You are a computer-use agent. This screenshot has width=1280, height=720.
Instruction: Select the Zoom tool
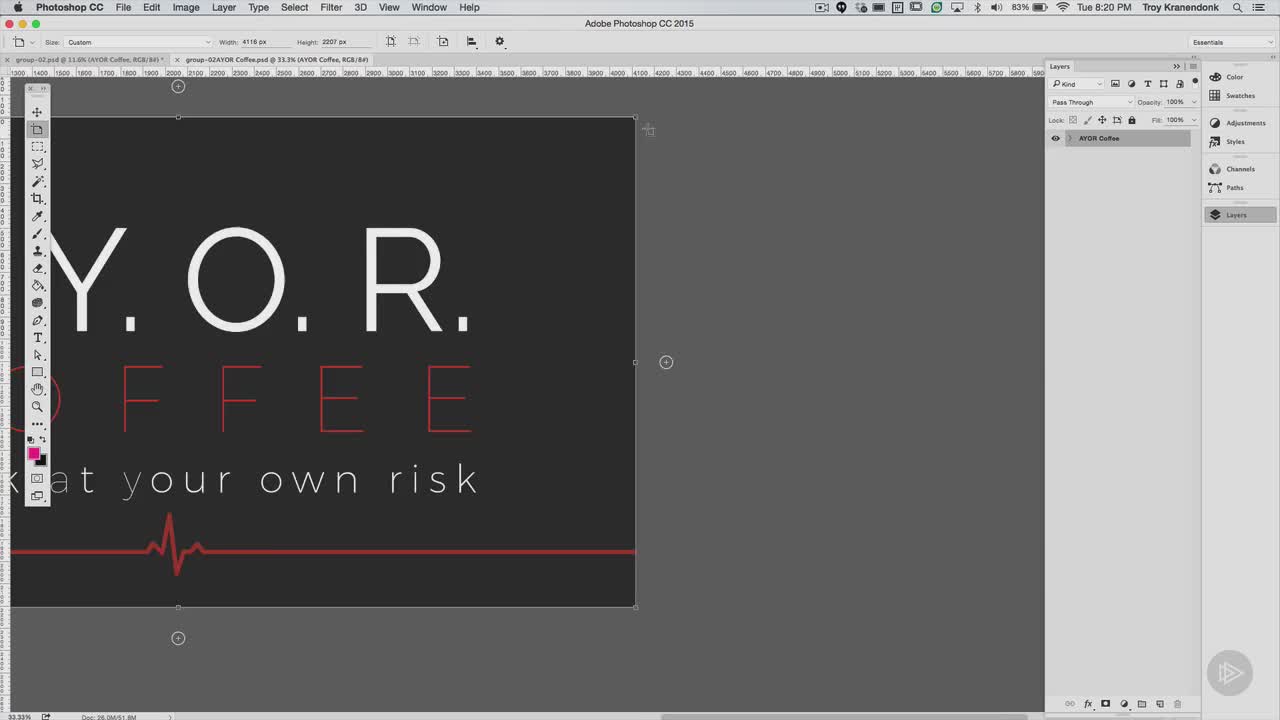click(x=37, y=407)
